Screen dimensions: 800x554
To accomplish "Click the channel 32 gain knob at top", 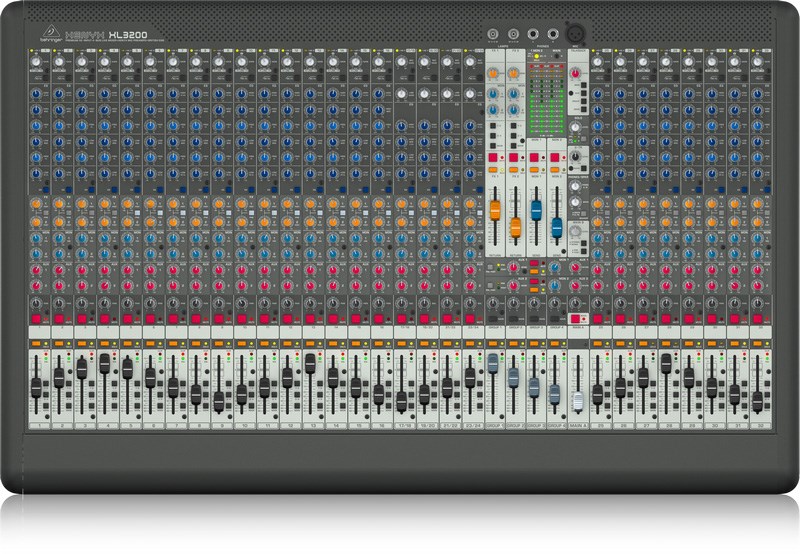I will point(757,62).
